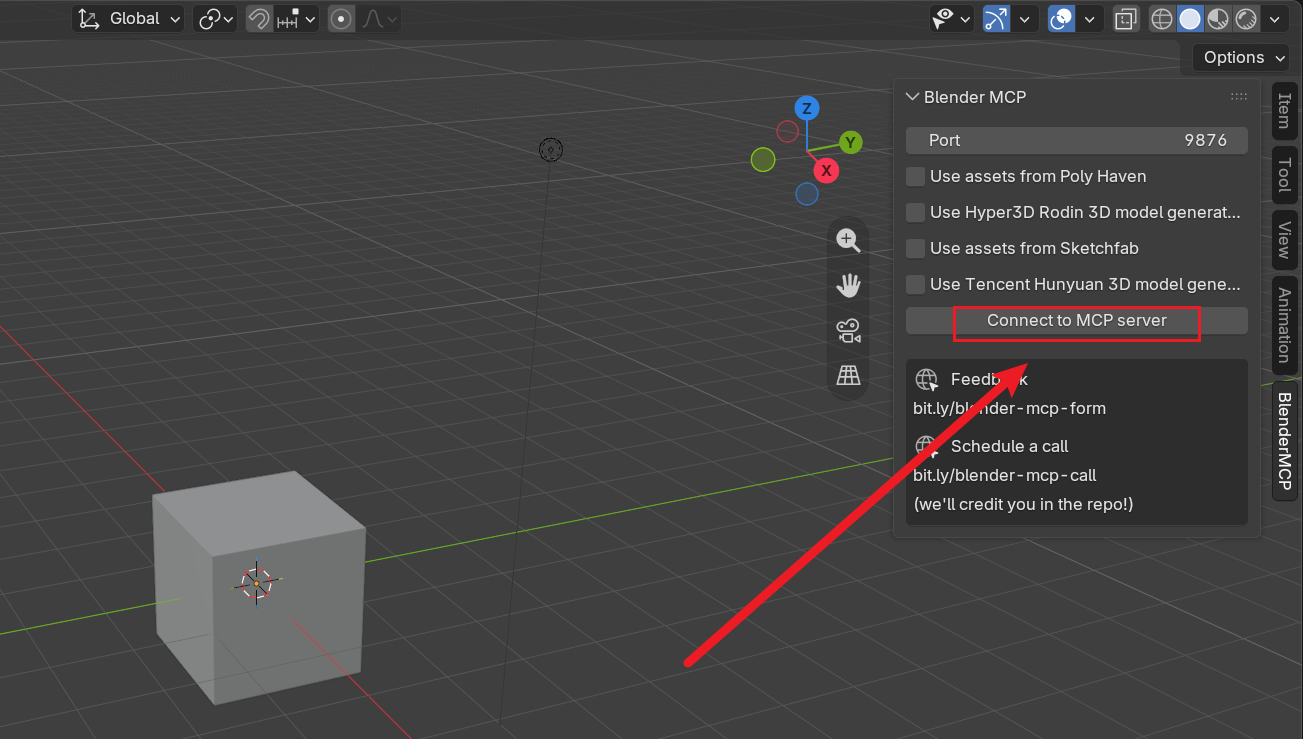Click the Blender MCP panel drag grip
This screenshot has height=739, width=1303.
(1239, 97)
